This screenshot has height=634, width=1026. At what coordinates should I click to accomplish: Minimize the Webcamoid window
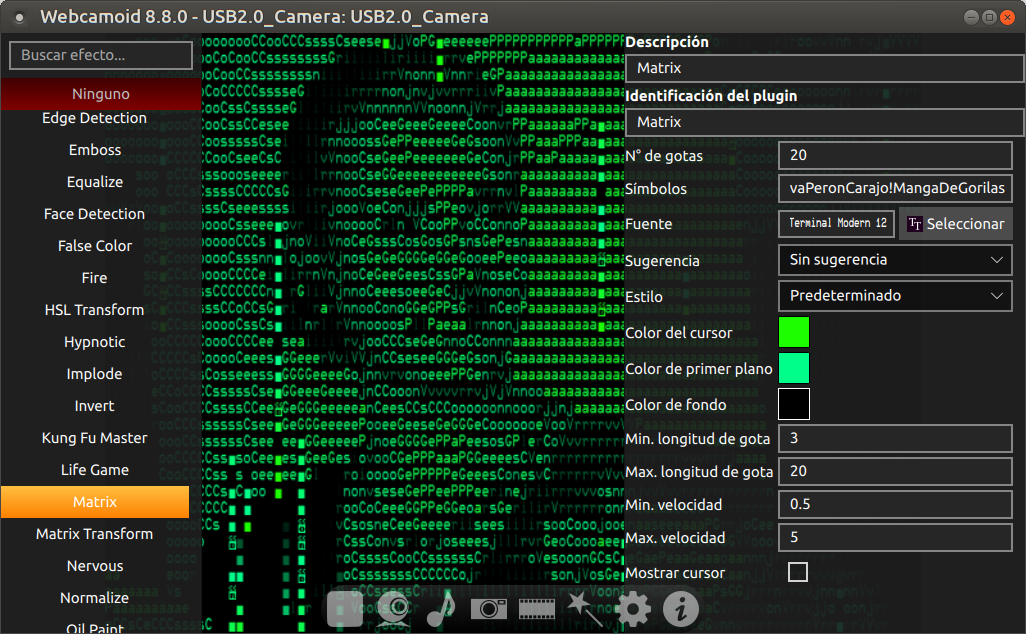click(x=972, y=17)
